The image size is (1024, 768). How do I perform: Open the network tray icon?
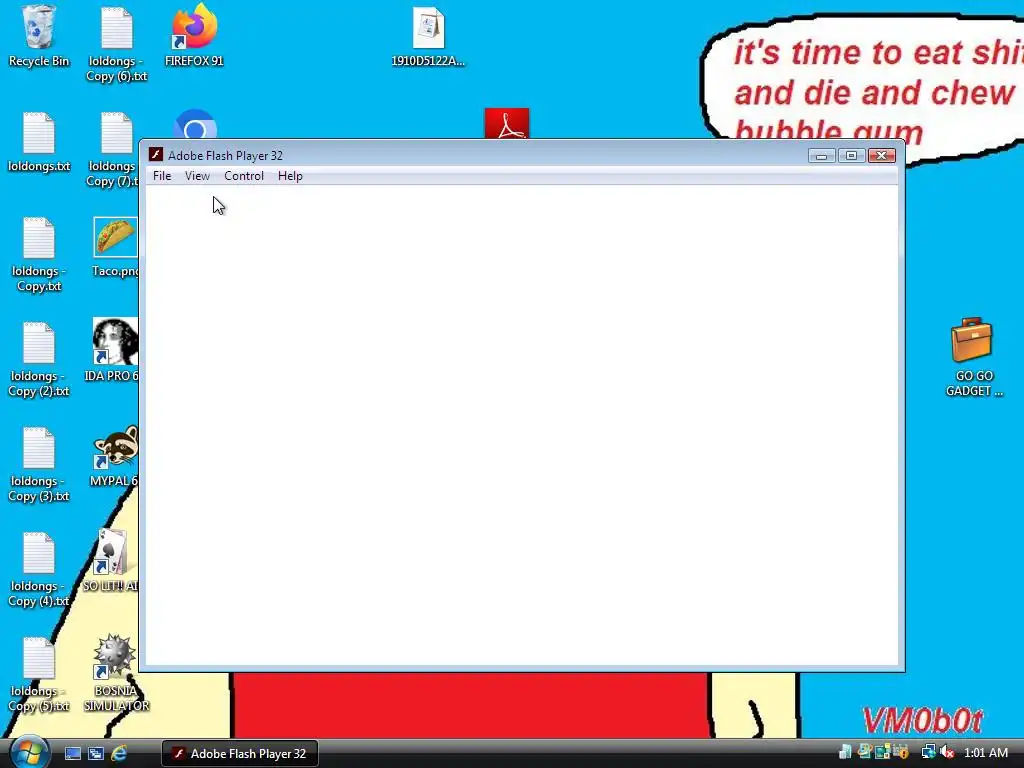[927, 752]
